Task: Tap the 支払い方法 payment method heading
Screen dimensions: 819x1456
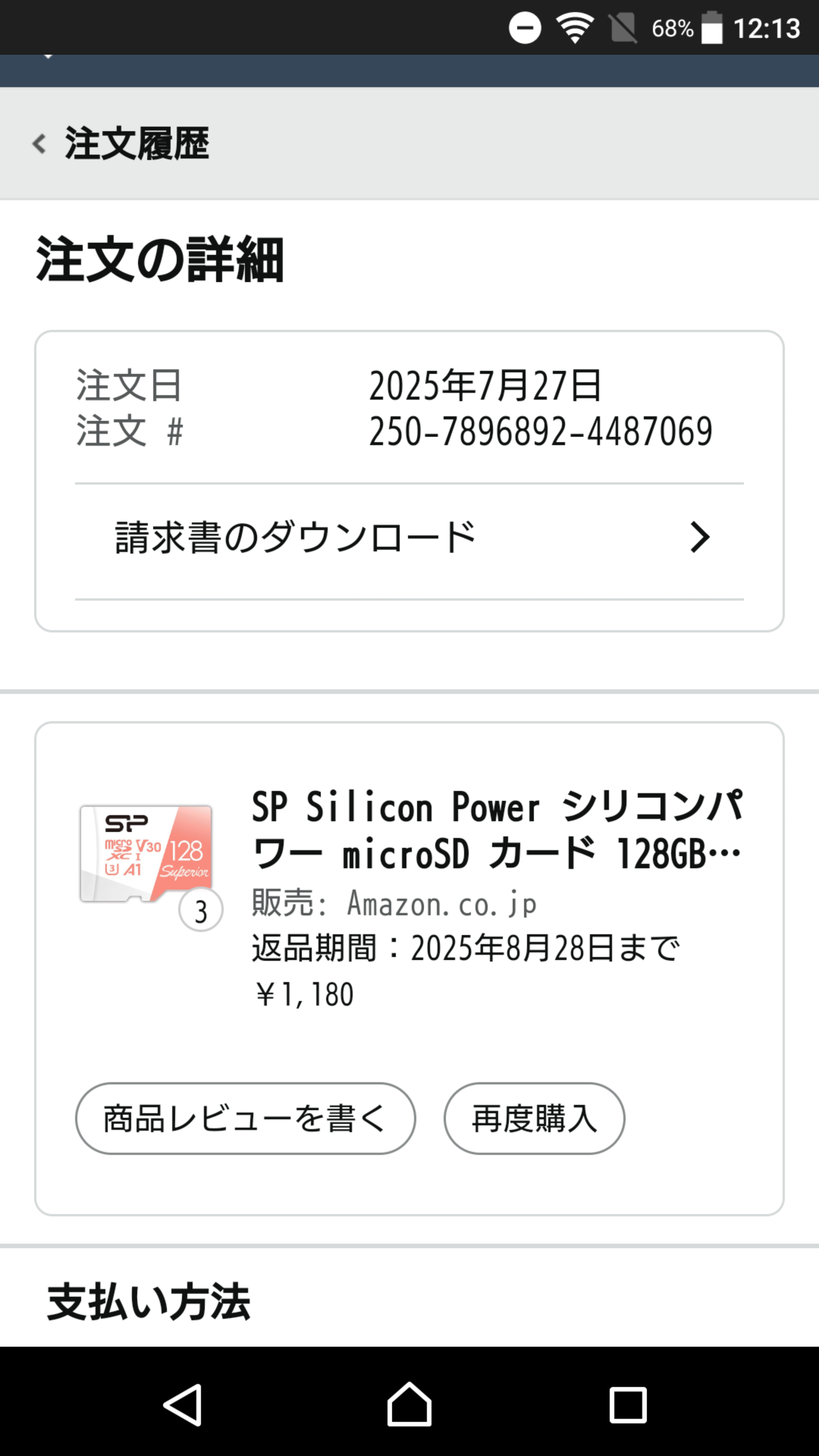Action: pos(148,1302)
